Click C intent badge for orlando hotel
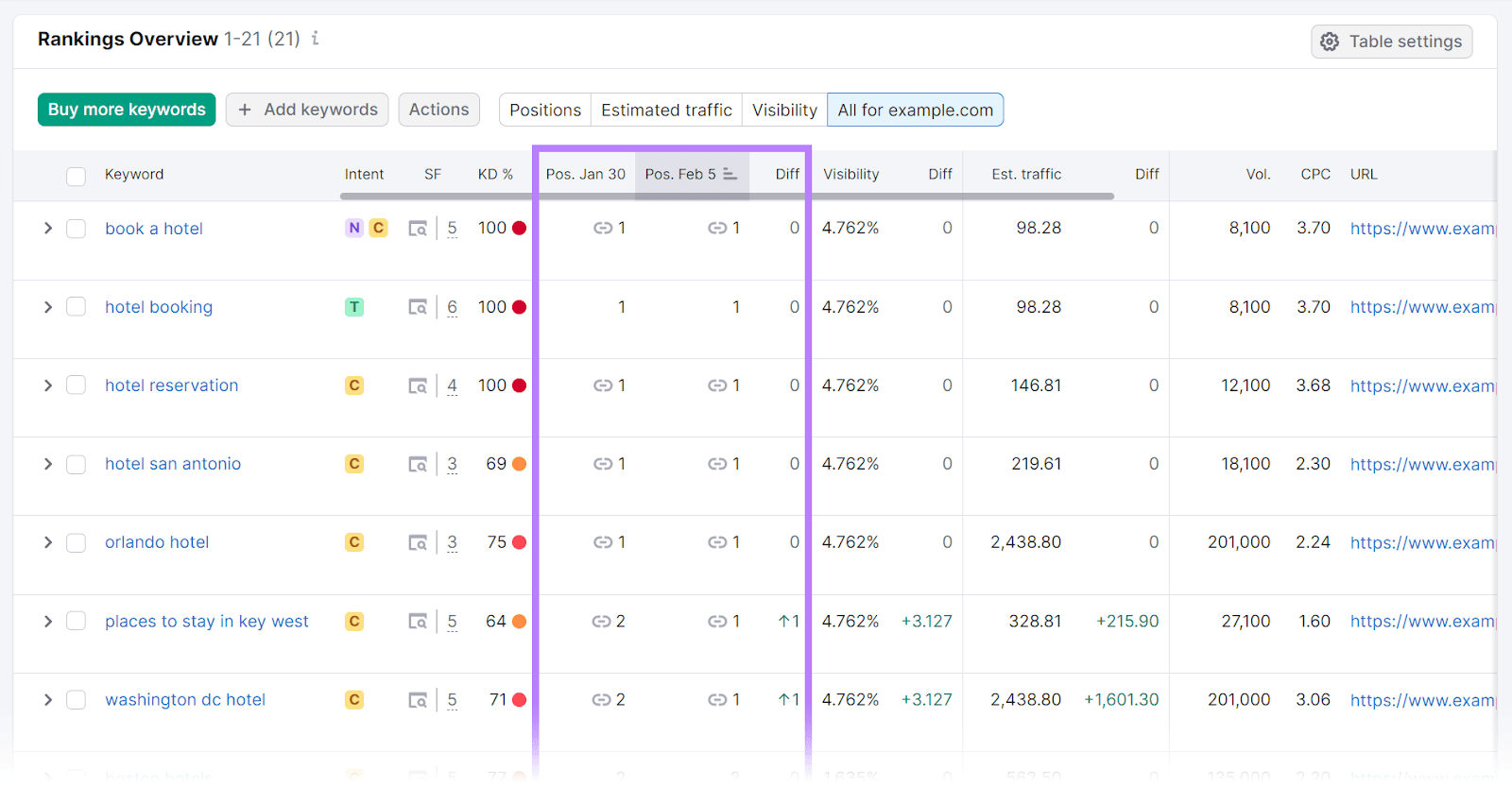 pyautogui.click(x=354, y=542)
